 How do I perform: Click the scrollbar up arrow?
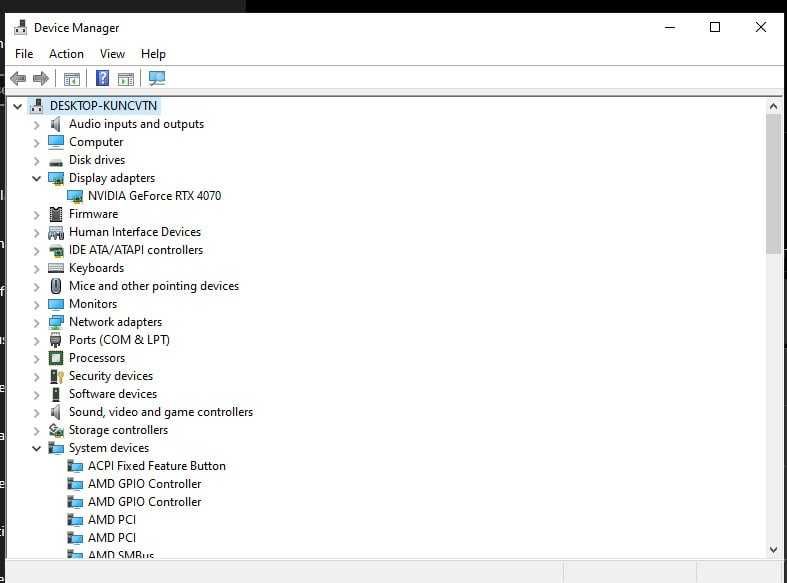point(773,106)
